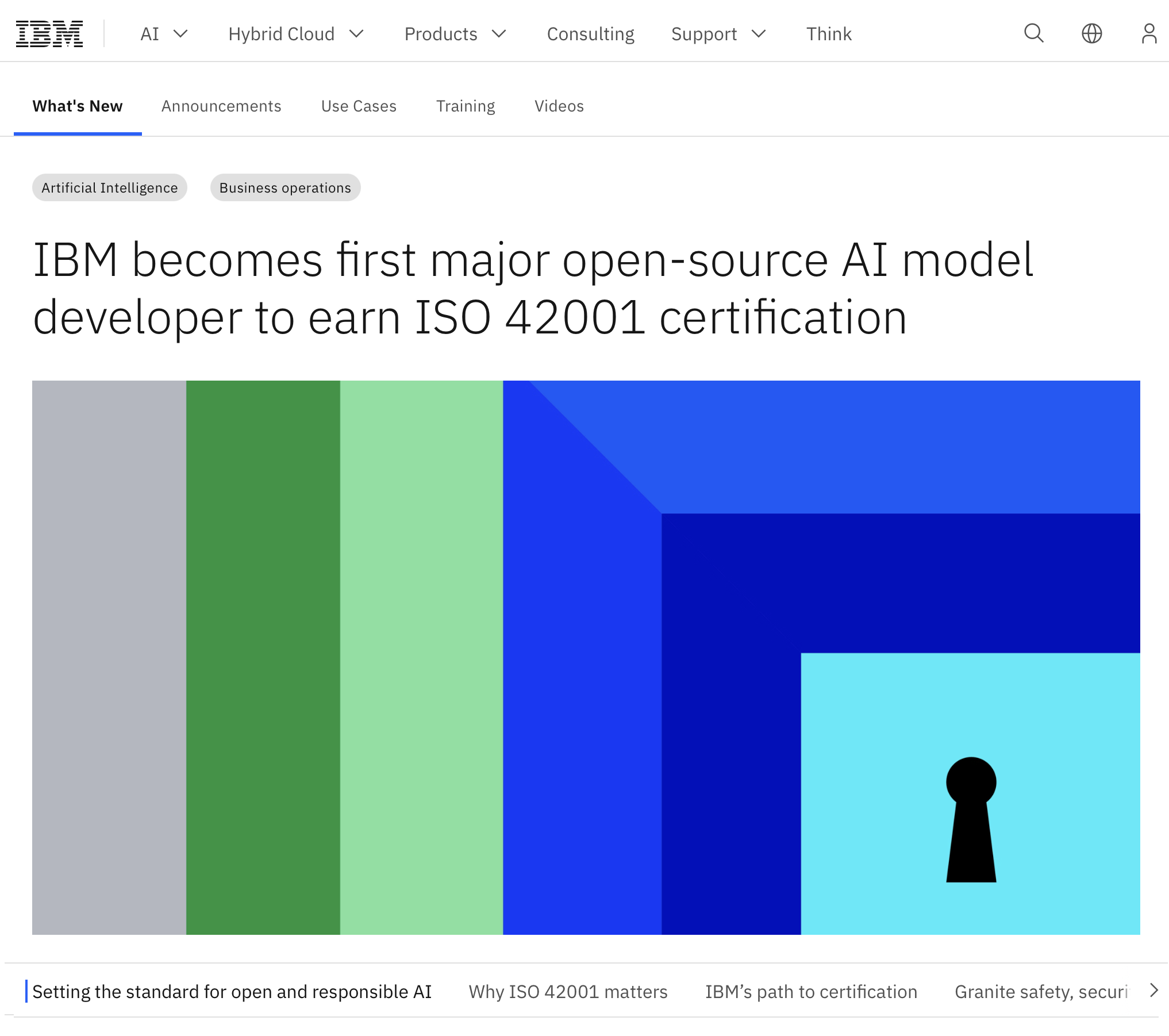Click the globe language selector icon
This screenshot has width=1169, height=1036.
pyautogui.click(x=1091, y=34)
